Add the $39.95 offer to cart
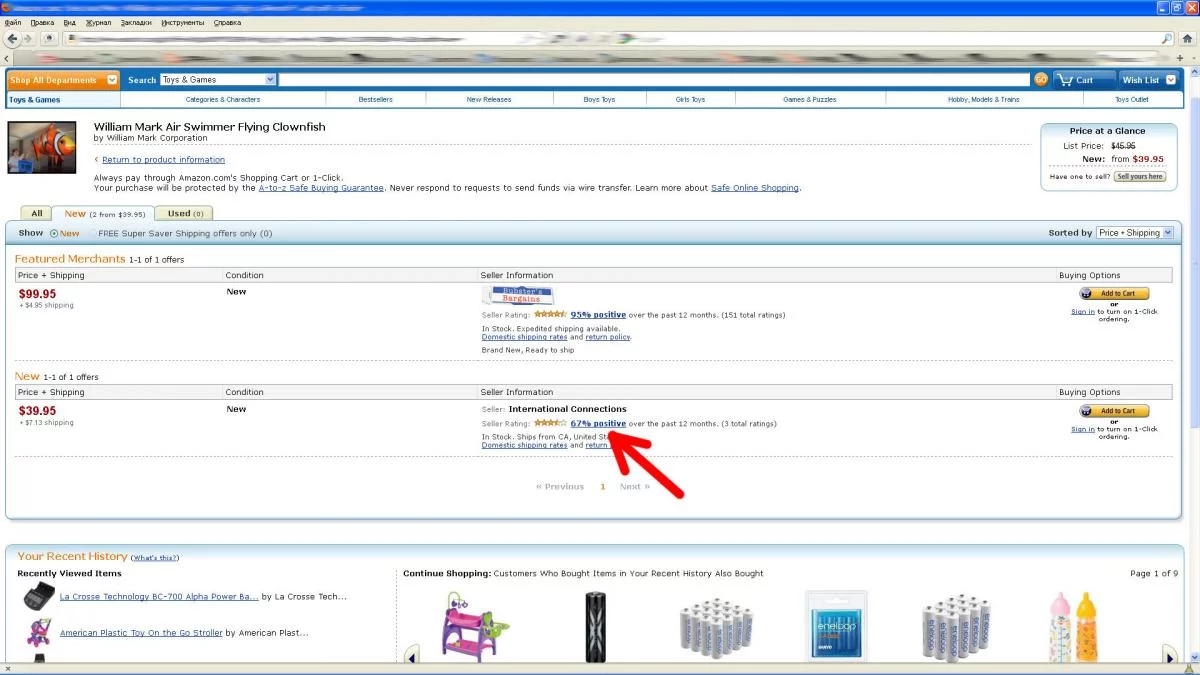 (x=1113, y=410)
